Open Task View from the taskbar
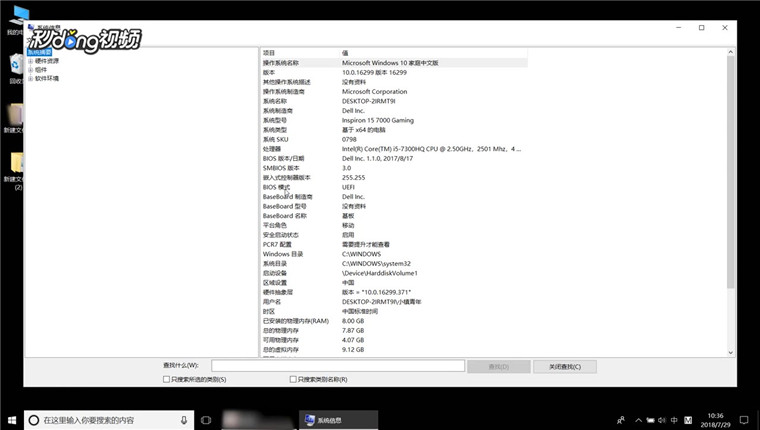 [x=206, y=420]
